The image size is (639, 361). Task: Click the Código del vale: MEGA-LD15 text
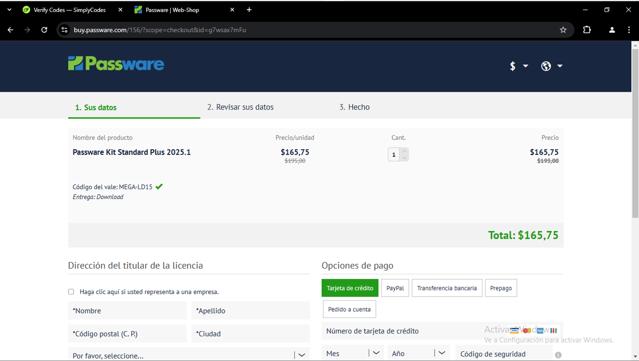[112, 187]
